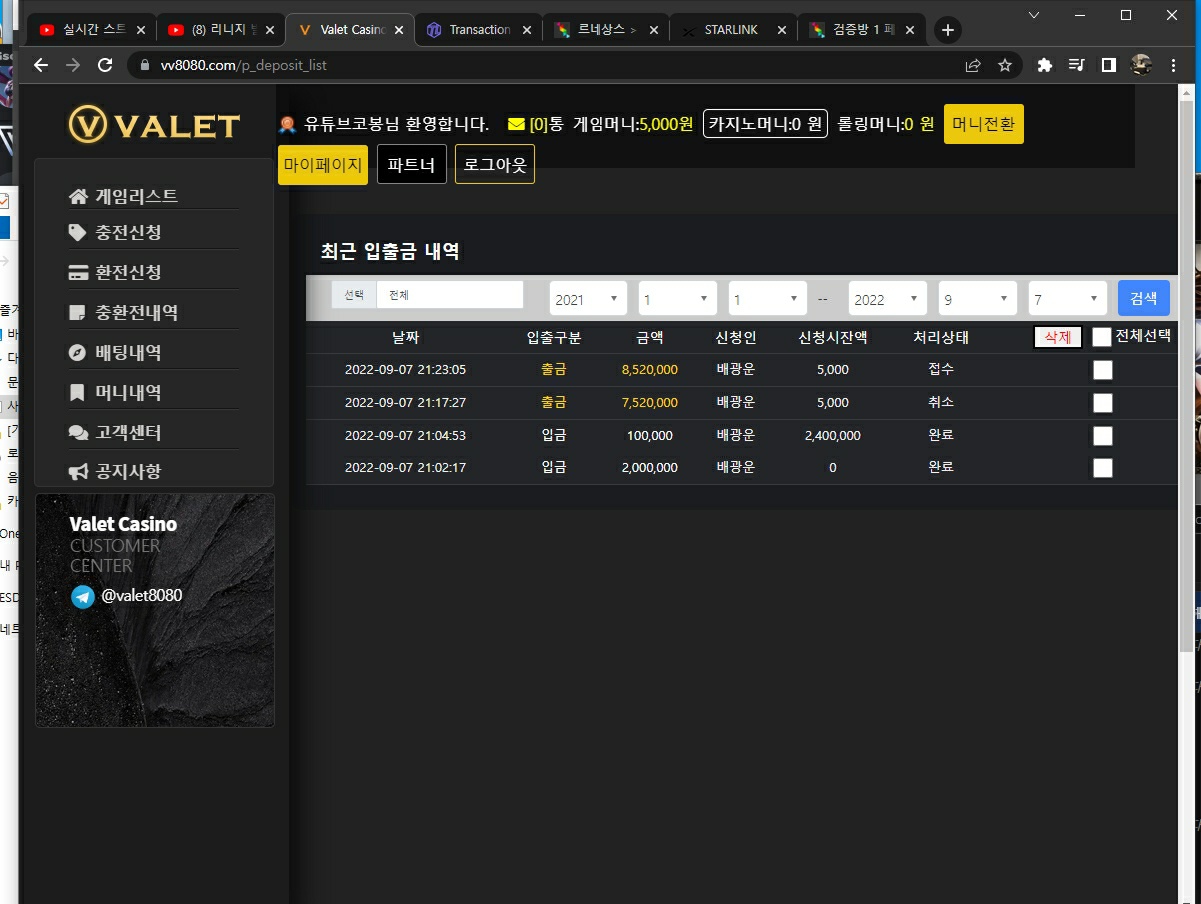
Task: Click the 취소 status in the 7,520,000 row
Action: click(941, 402)
